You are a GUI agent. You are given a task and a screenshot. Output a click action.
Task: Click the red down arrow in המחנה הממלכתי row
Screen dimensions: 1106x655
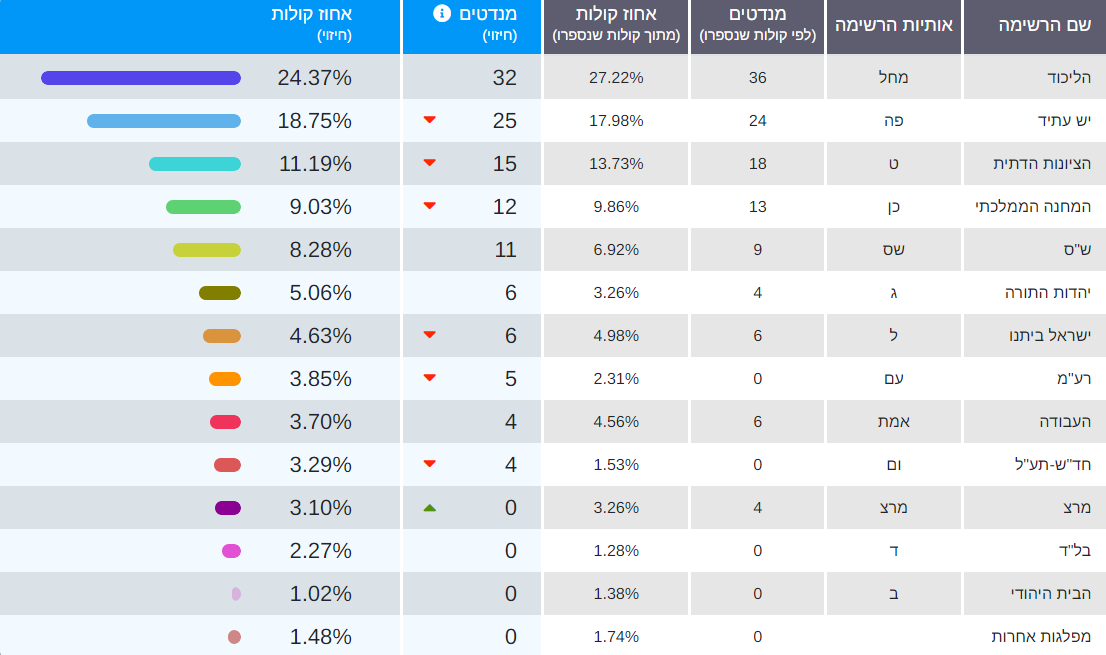click(430, 206)
